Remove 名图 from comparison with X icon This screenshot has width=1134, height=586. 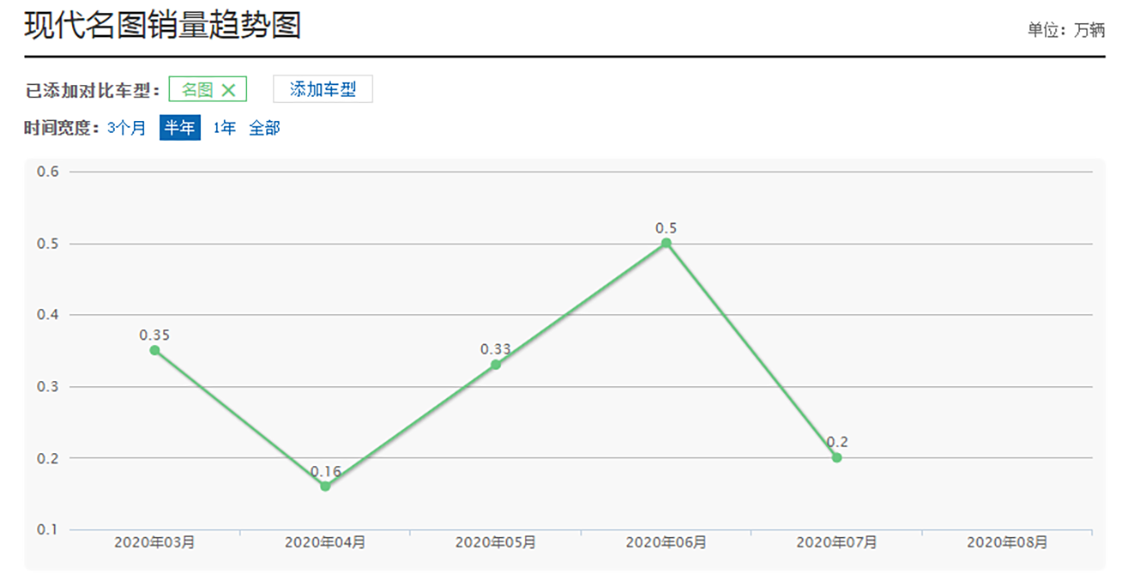coord(229,90)
